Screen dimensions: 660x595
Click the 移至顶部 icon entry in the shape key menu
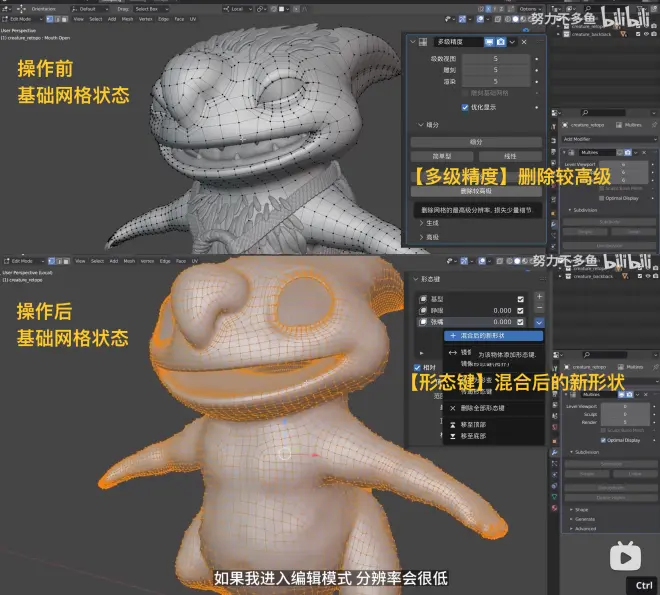(x=453, y=425)
